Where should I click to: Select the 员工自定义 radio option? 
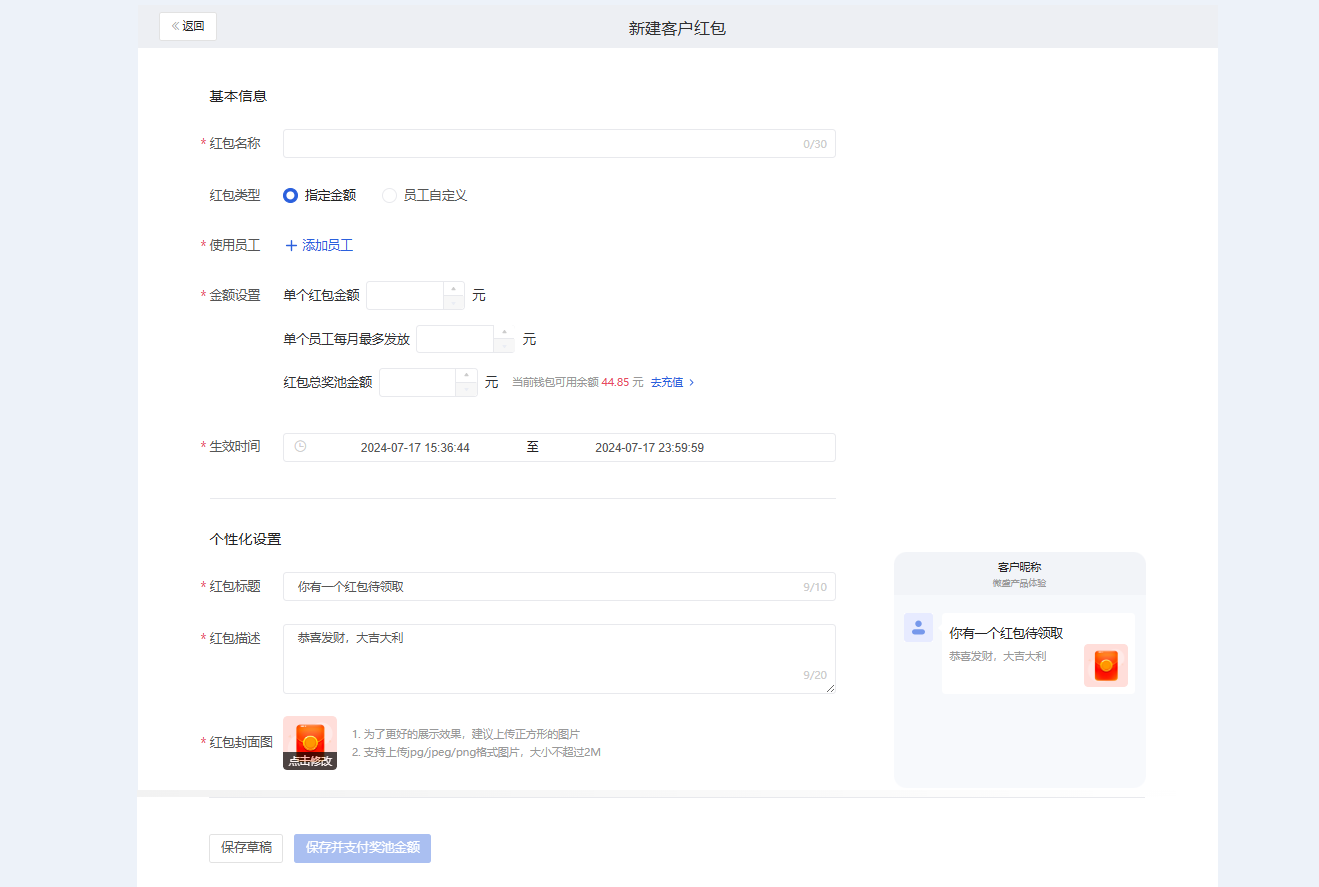(425, 196)
